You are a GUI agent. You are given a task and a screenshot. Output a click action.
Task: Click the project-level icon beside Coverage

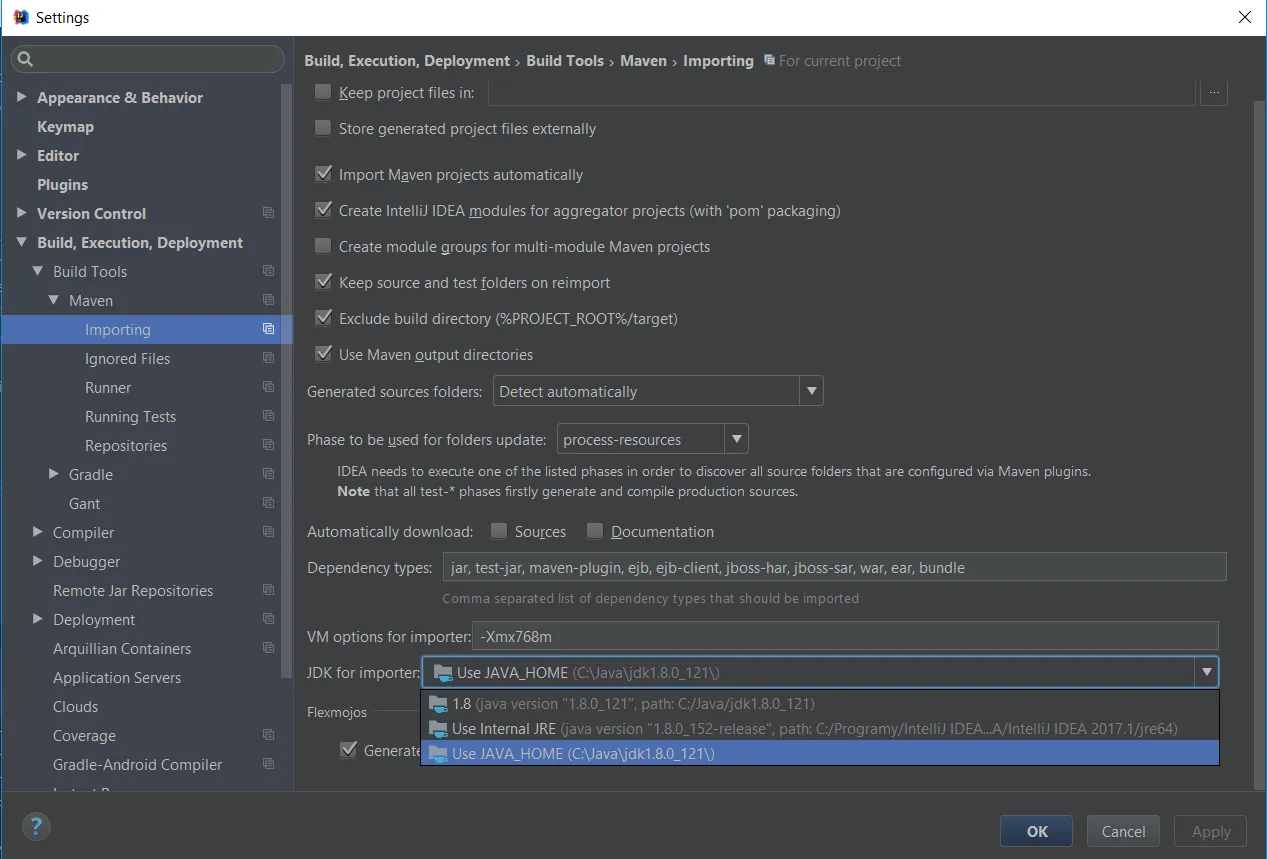[268, 735]
